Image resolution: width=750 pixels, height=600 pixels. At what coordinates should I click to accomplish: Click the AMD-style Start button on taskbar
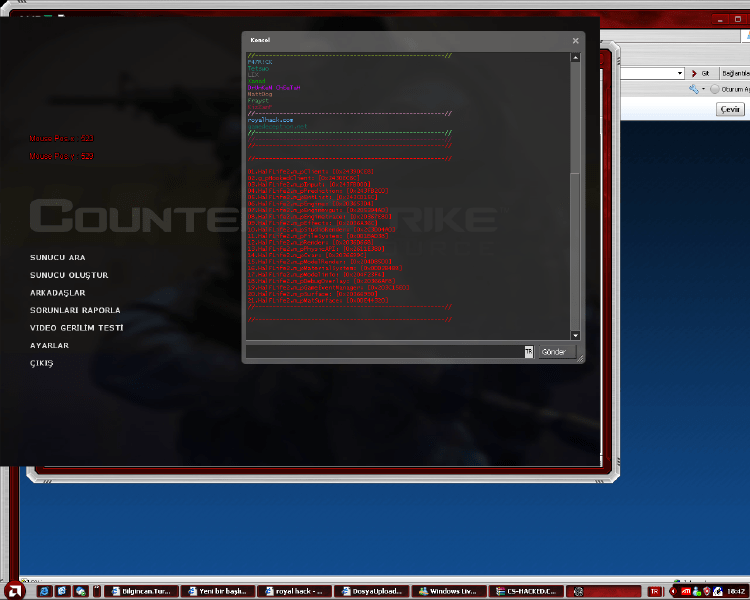[13, 591]
